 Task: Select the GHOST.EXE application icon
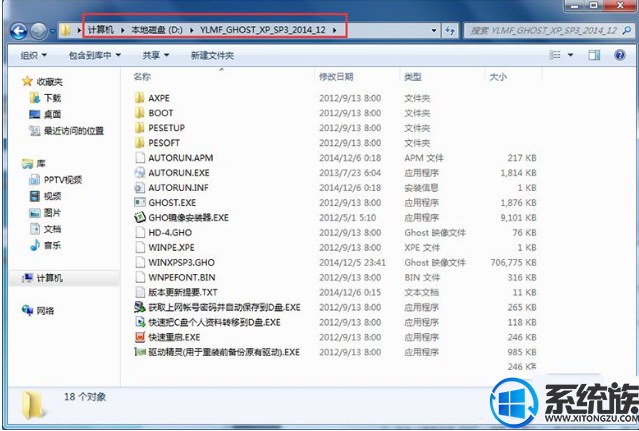pyautogui.click(x=140, y=202)
